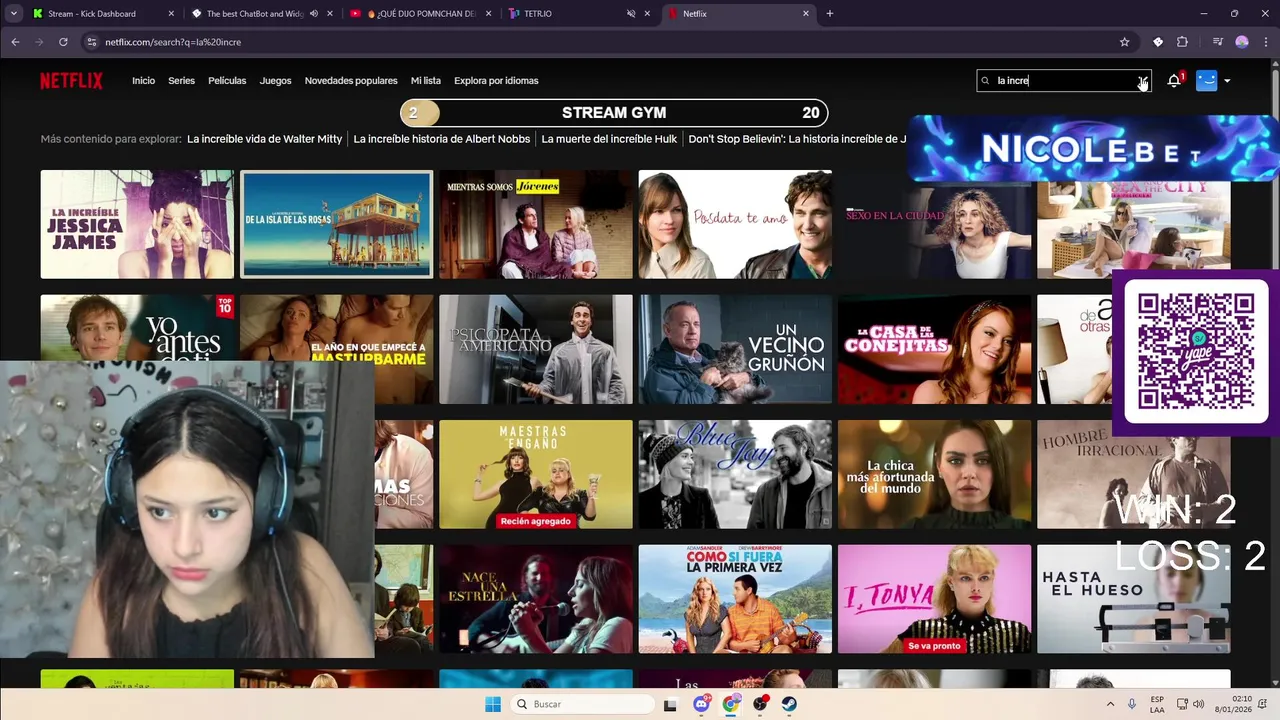This screenshot has width=1280, height=720.
Task: Go back with browser back arrow
Action: pyautogui.click(x=15, y=42)
